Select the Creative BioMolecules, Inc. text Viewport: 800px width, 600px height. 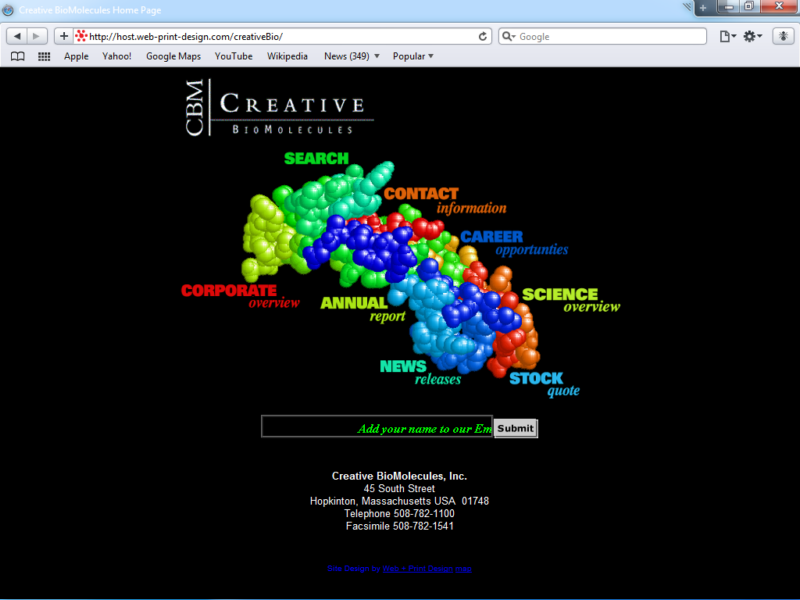pos(399,476)
